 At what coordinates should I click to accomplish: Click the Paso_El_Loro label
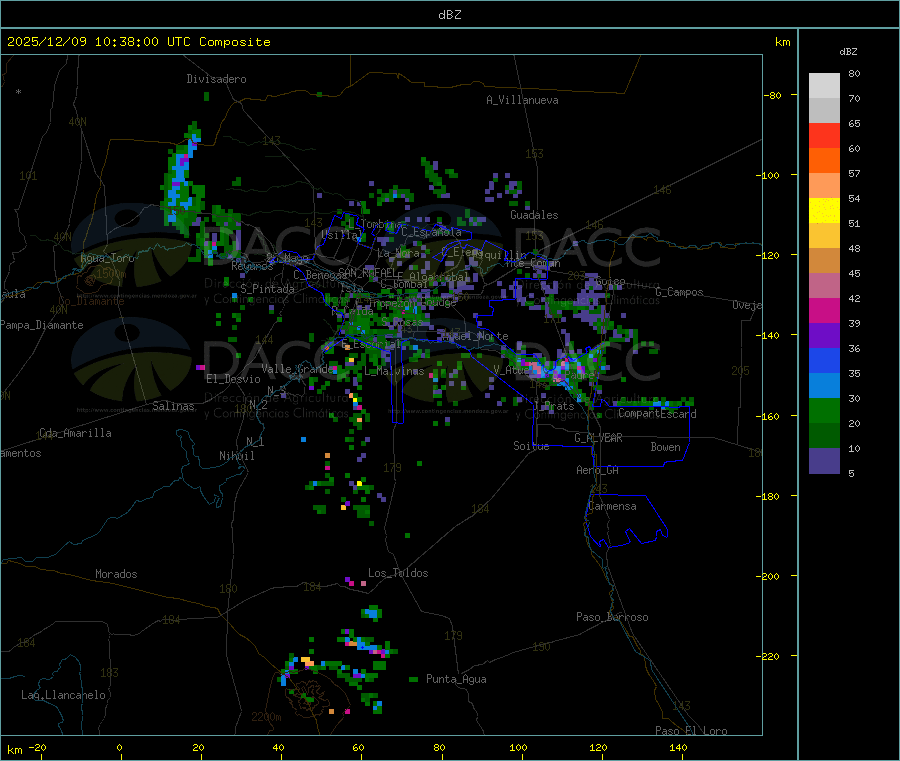[x=691, y=731]
